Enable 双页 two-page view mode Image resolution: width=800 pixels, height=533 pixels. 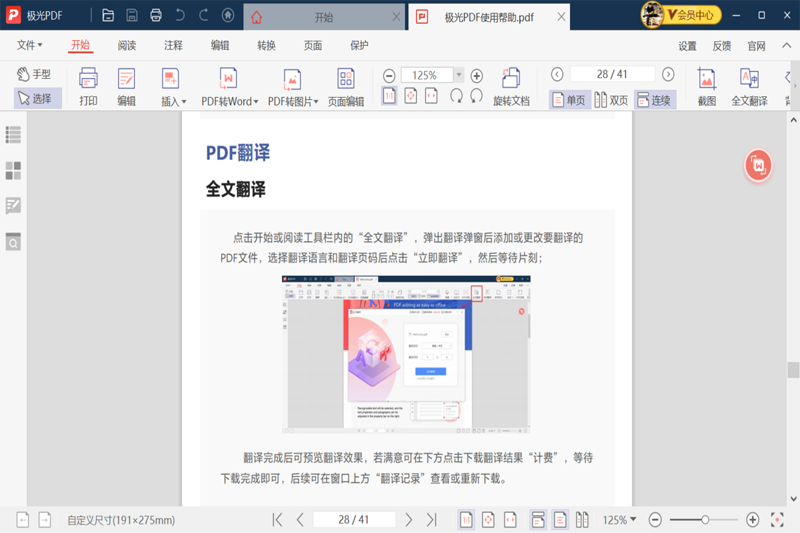611,100
